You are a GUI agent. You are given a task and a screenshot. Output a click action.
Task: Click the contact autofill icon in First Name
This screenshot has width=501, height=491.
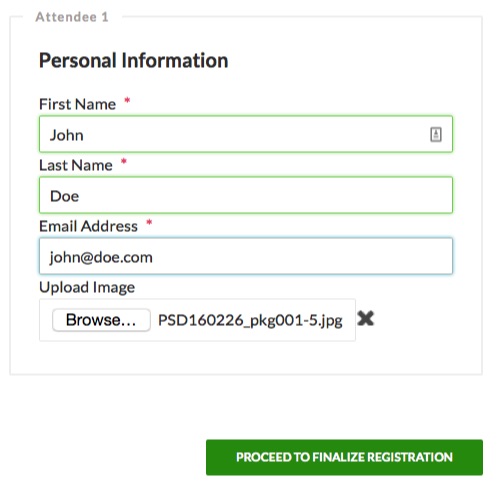click(436, 135)
